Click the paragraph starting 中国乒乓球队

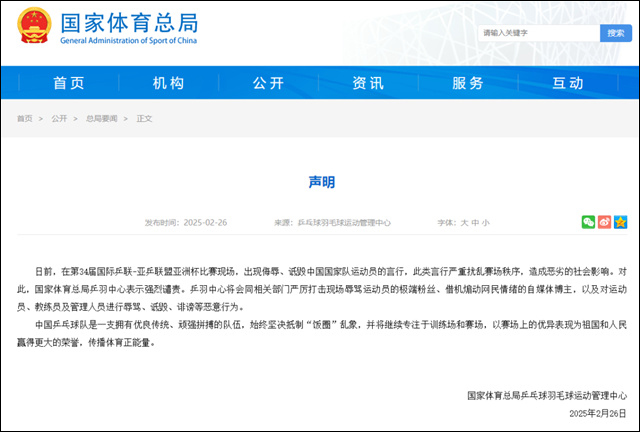(x=322, y=334)
